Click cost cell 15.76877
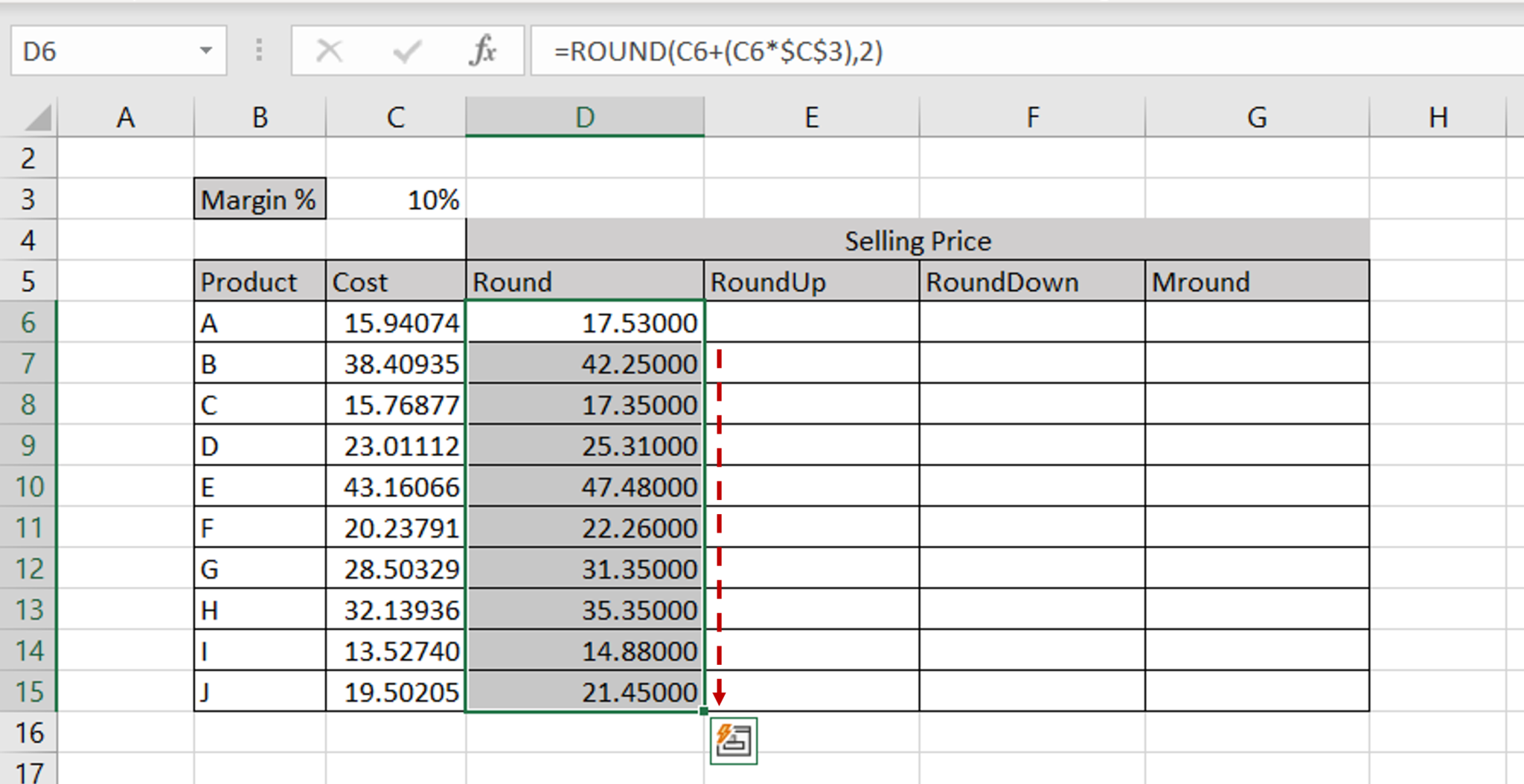 [396, 404]
